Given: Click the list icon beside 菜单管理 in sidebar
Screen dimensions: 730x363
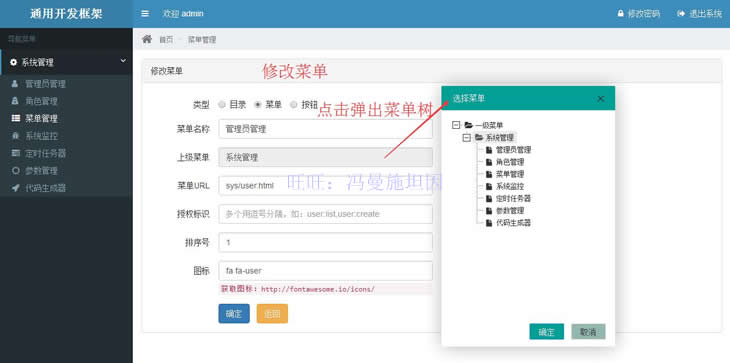Looking at the screenshot, I should [15, 118].
